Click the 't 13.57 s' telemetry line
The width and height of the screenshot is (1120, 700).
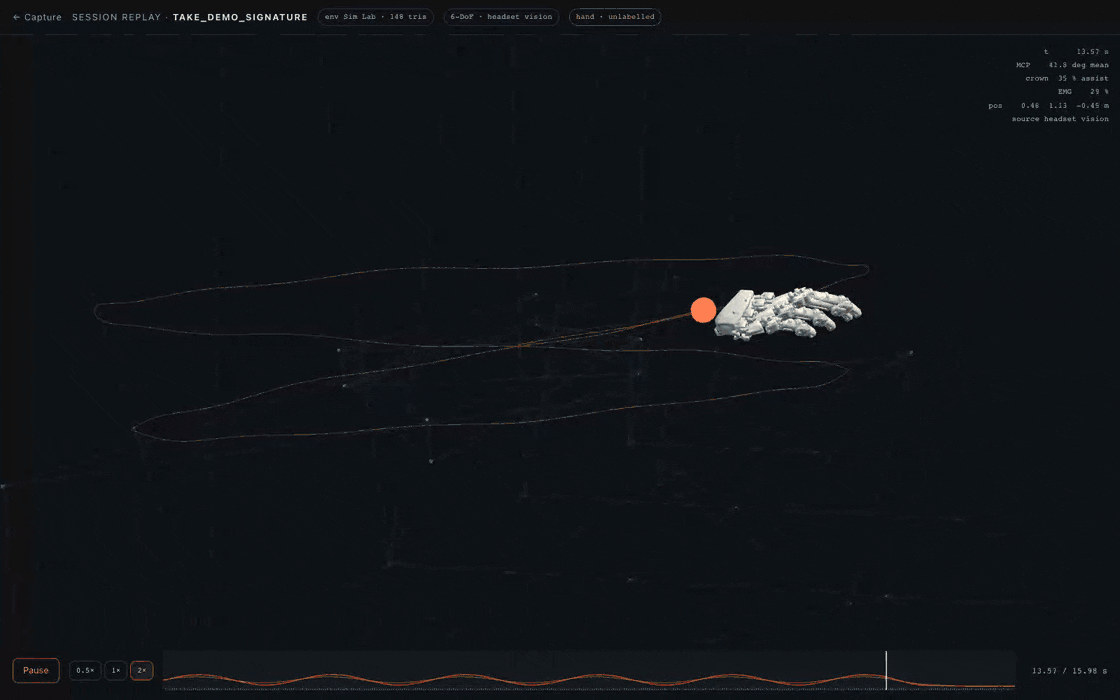1076,51
